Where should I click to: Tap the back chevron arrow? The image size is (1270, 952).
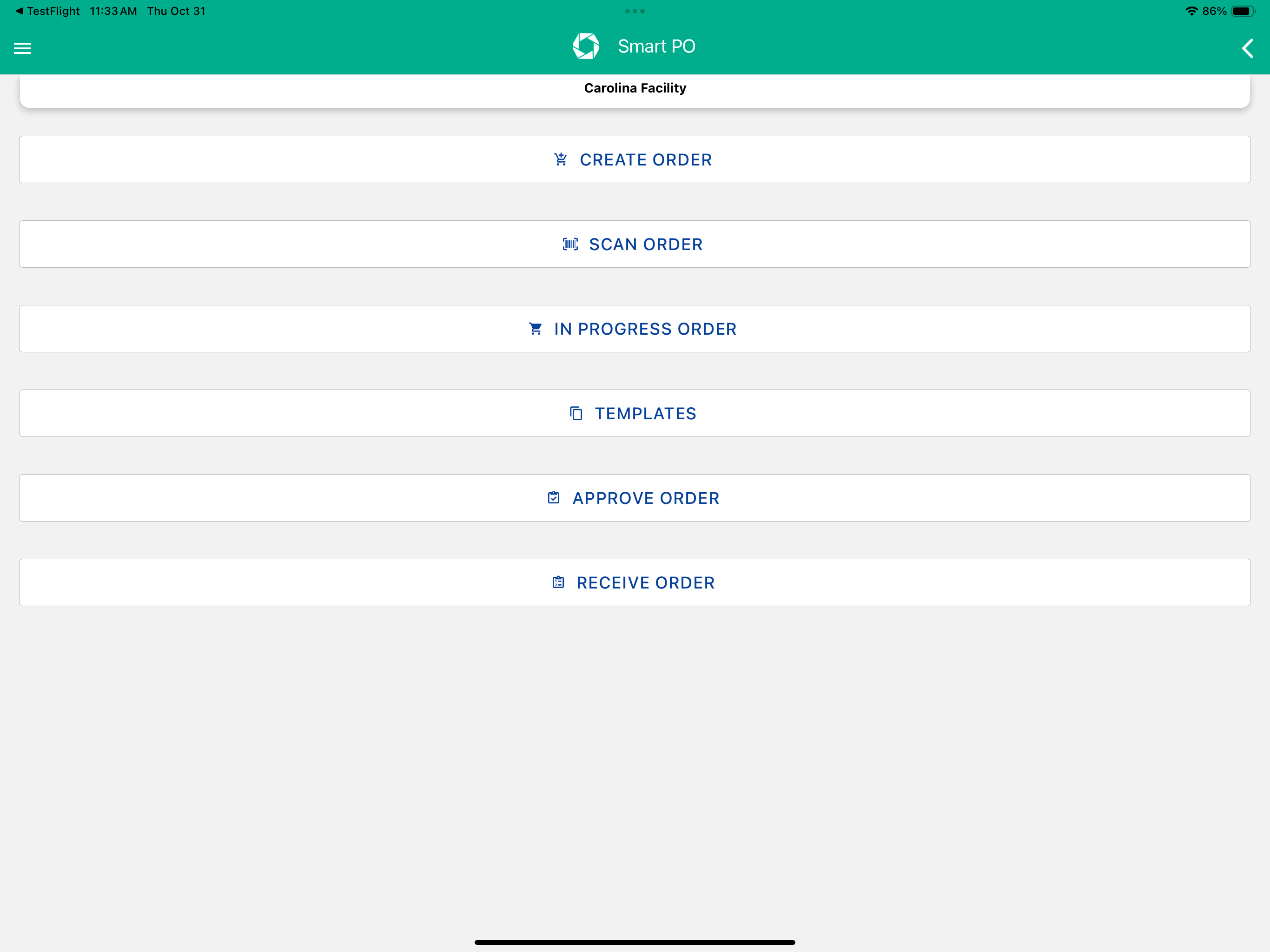(x=1247, y=48)
